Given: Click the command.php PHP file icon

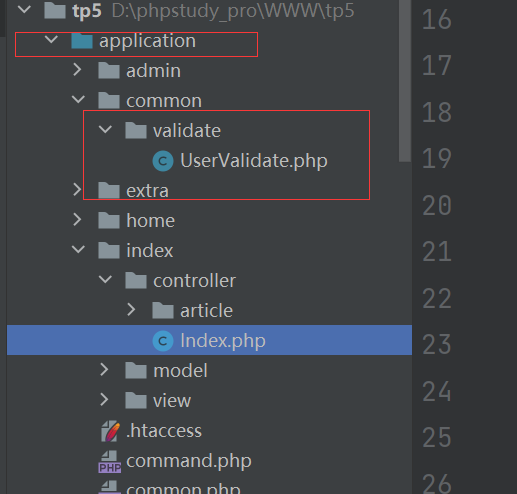Looking at the screenshot, I should click(x=110, y=462).
